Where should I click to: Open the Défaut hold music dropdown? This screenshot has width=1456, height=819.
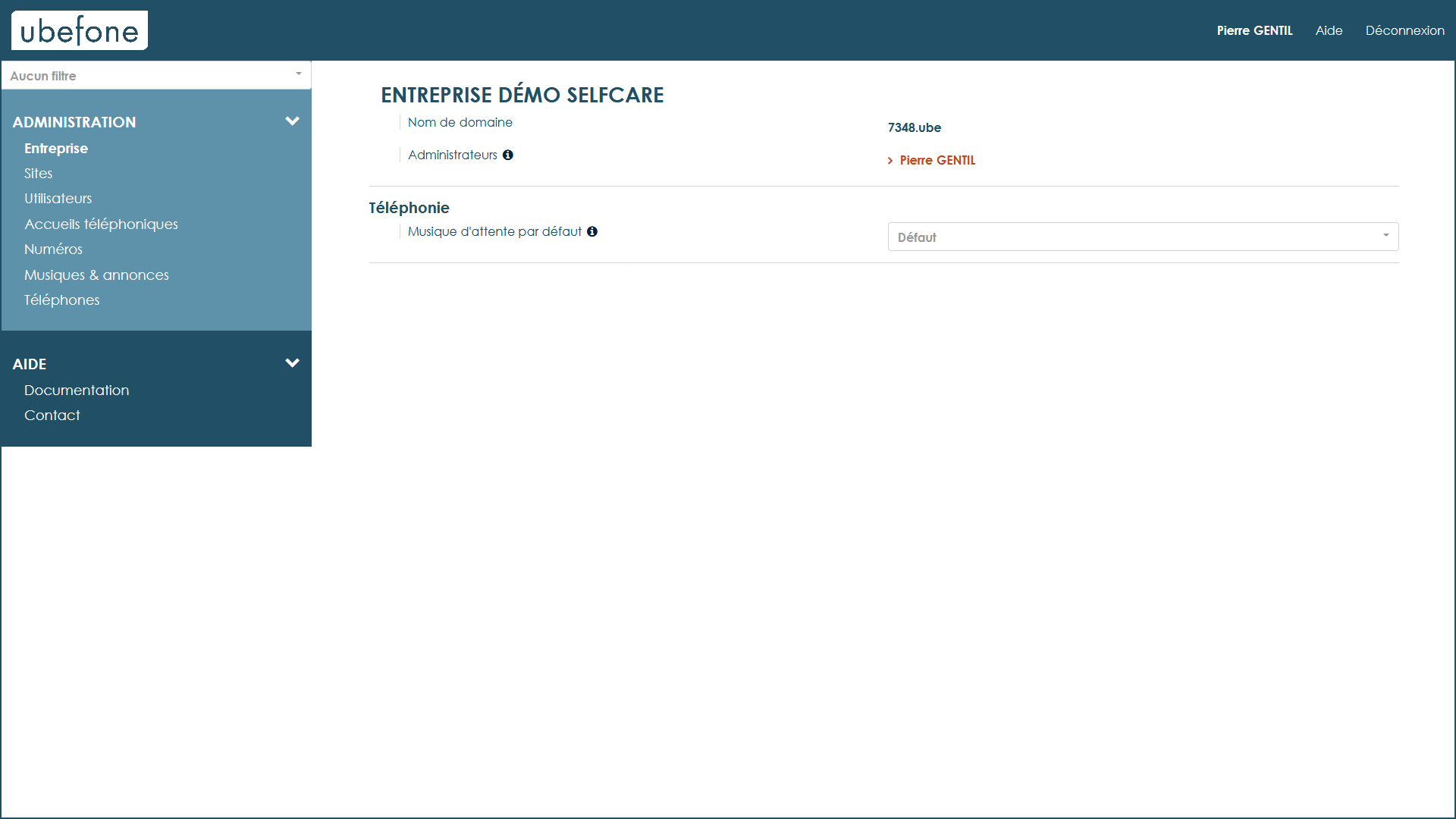point(1143,237)
